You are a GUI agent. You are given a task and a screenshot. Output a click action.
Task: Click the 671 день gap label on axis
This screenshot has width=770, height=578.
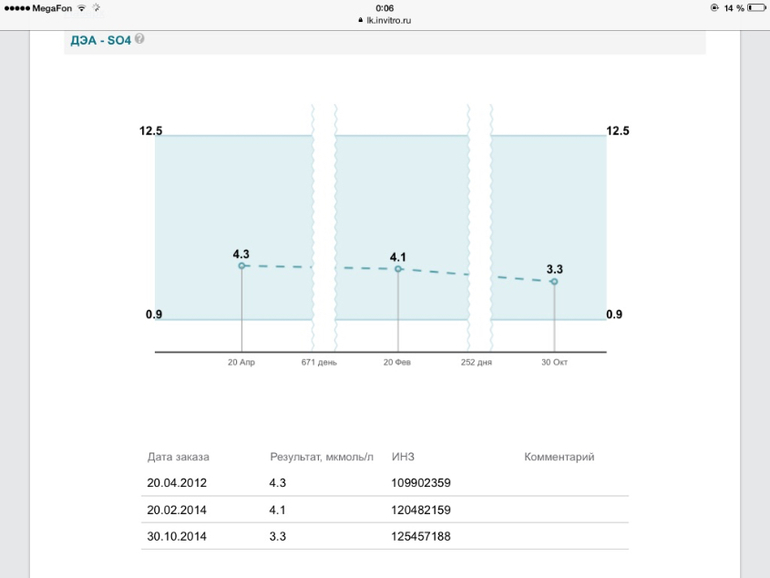pyautogui.click(x=319, y=362)
